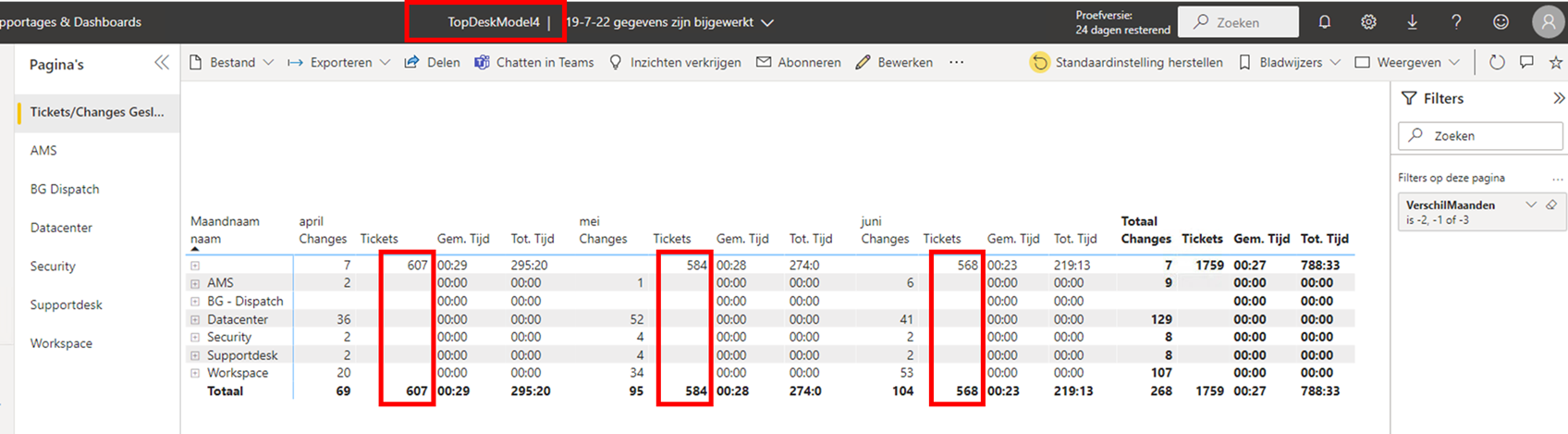Click Abonneren
1568x434 pixels.
coord(799,62)
